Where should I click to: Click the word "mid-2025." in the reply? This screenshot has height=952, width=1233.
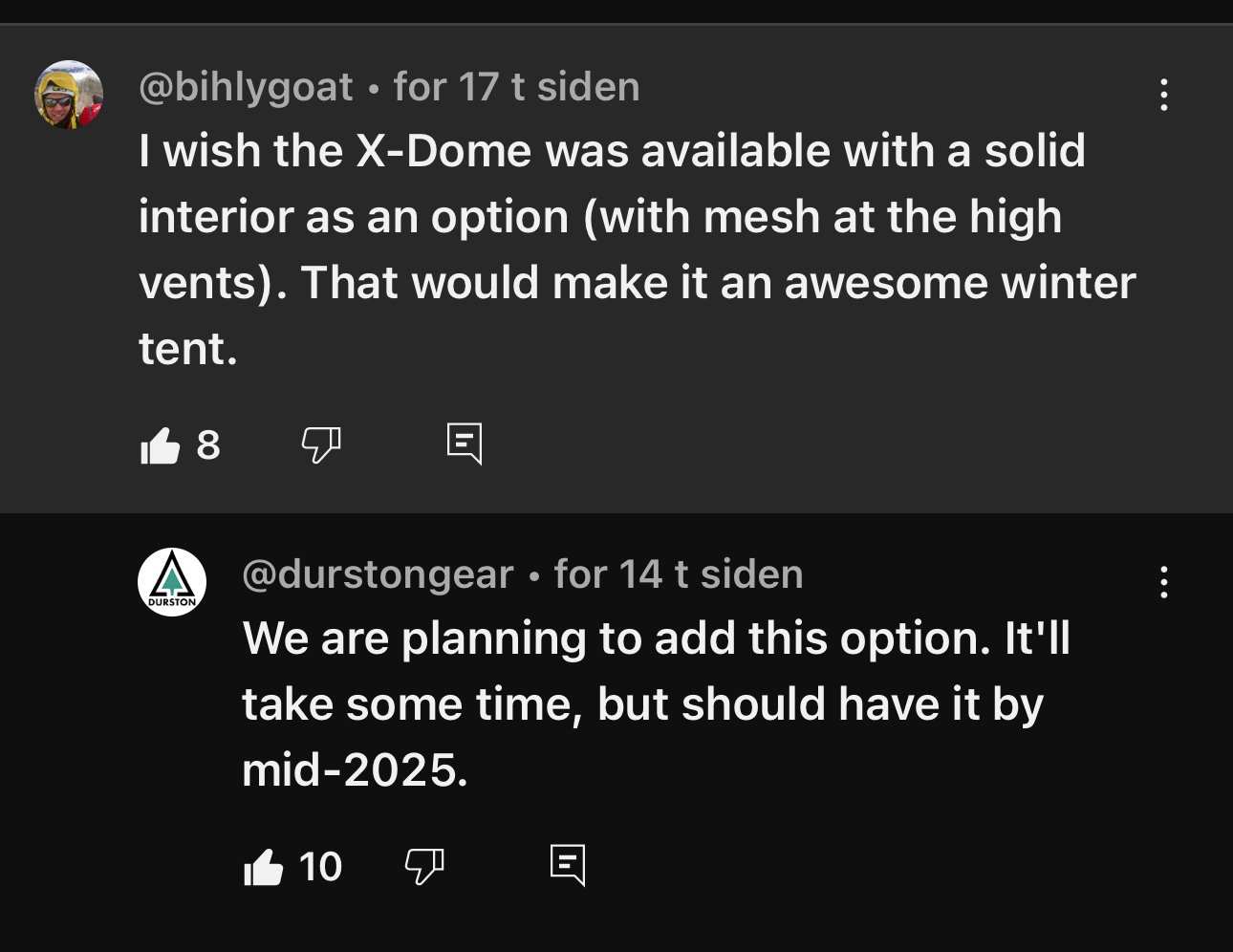point(355,770)
